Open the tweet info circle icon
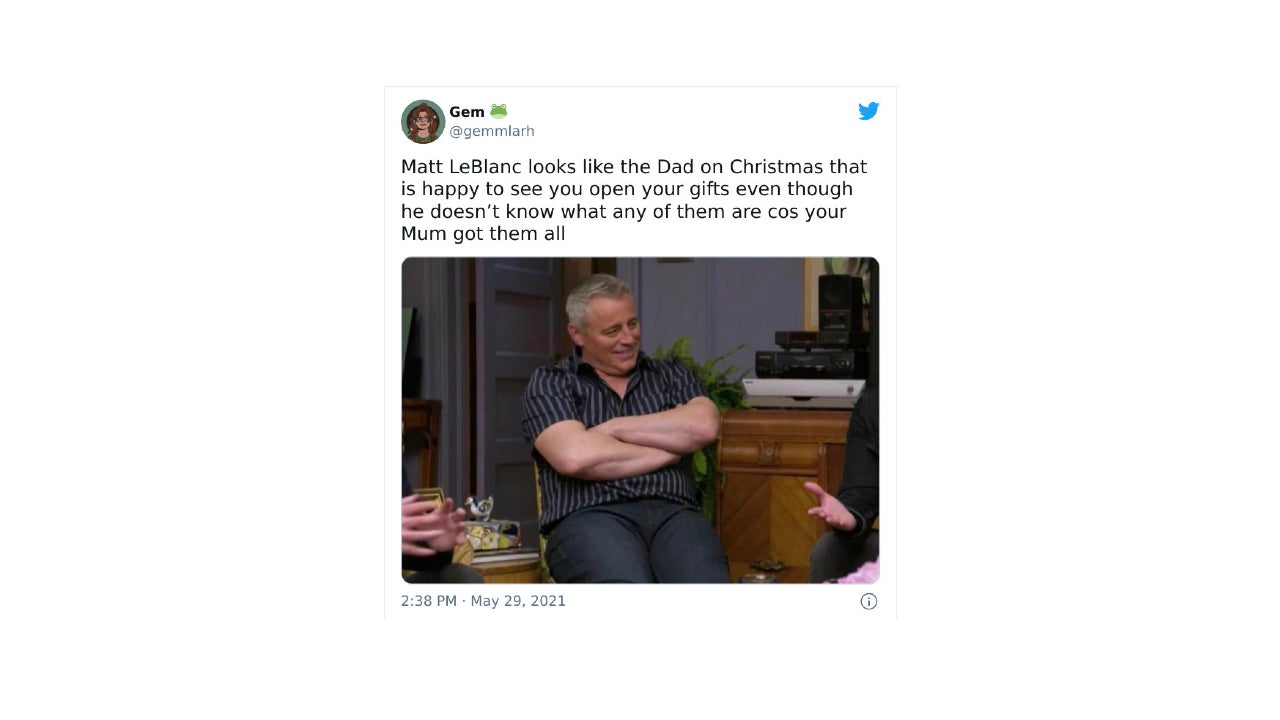Viewport: 1280px width, 720px height. point(869,601)
